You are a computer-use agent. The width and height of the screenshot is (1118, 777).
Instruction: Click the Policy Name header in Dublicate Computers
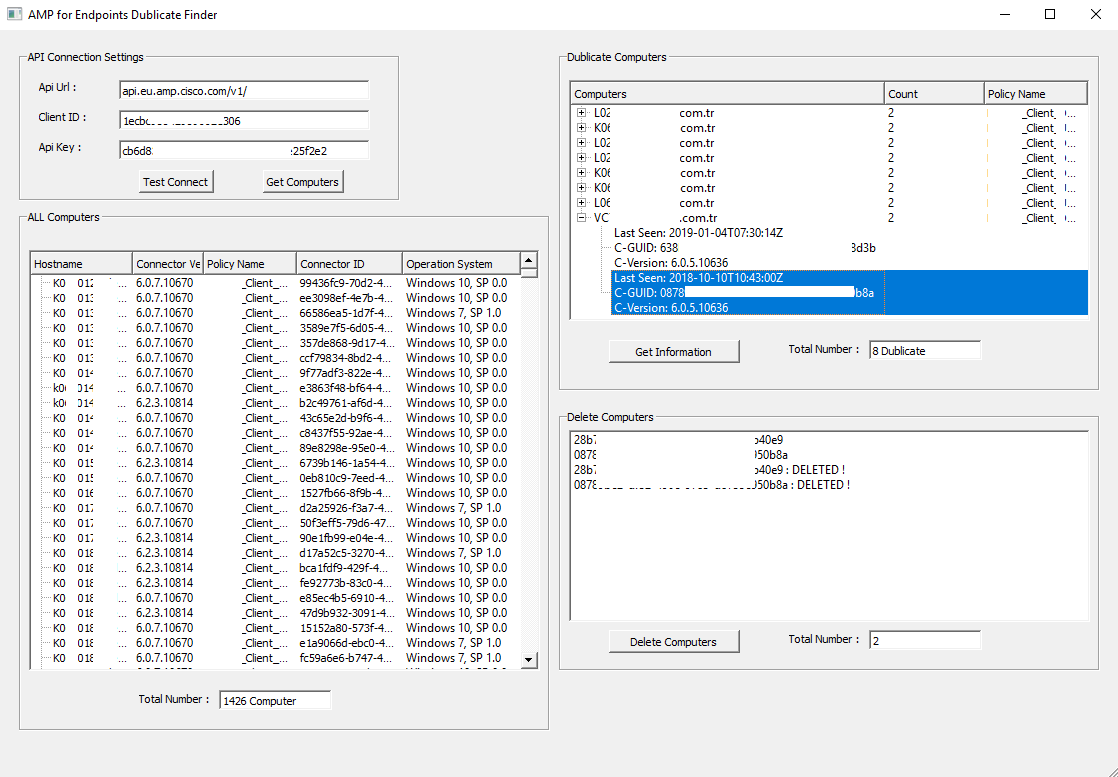pos(1035,94)
